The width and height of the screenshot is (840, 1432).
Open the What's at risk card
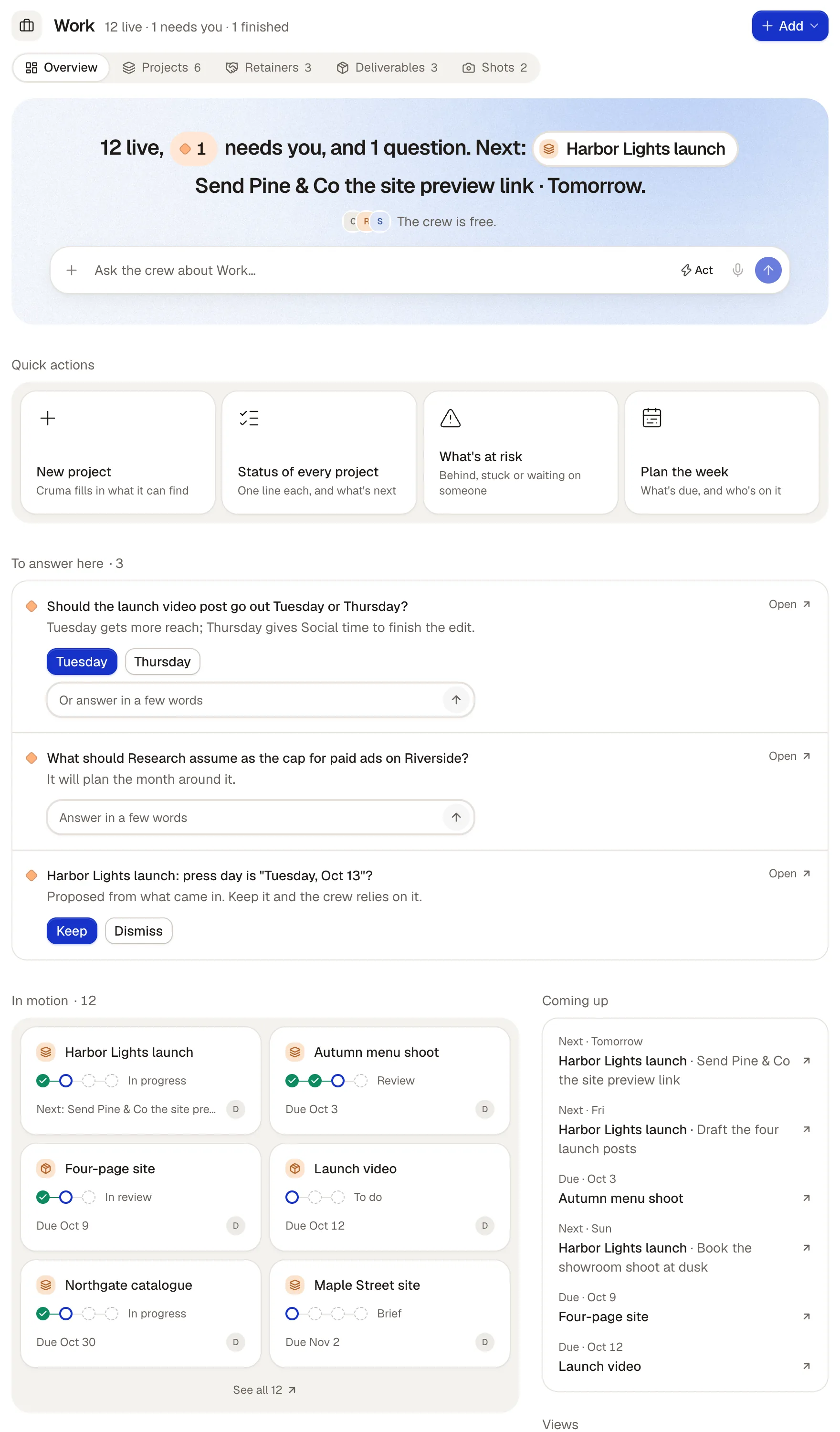pyautogui.click(x=520, y=453)
